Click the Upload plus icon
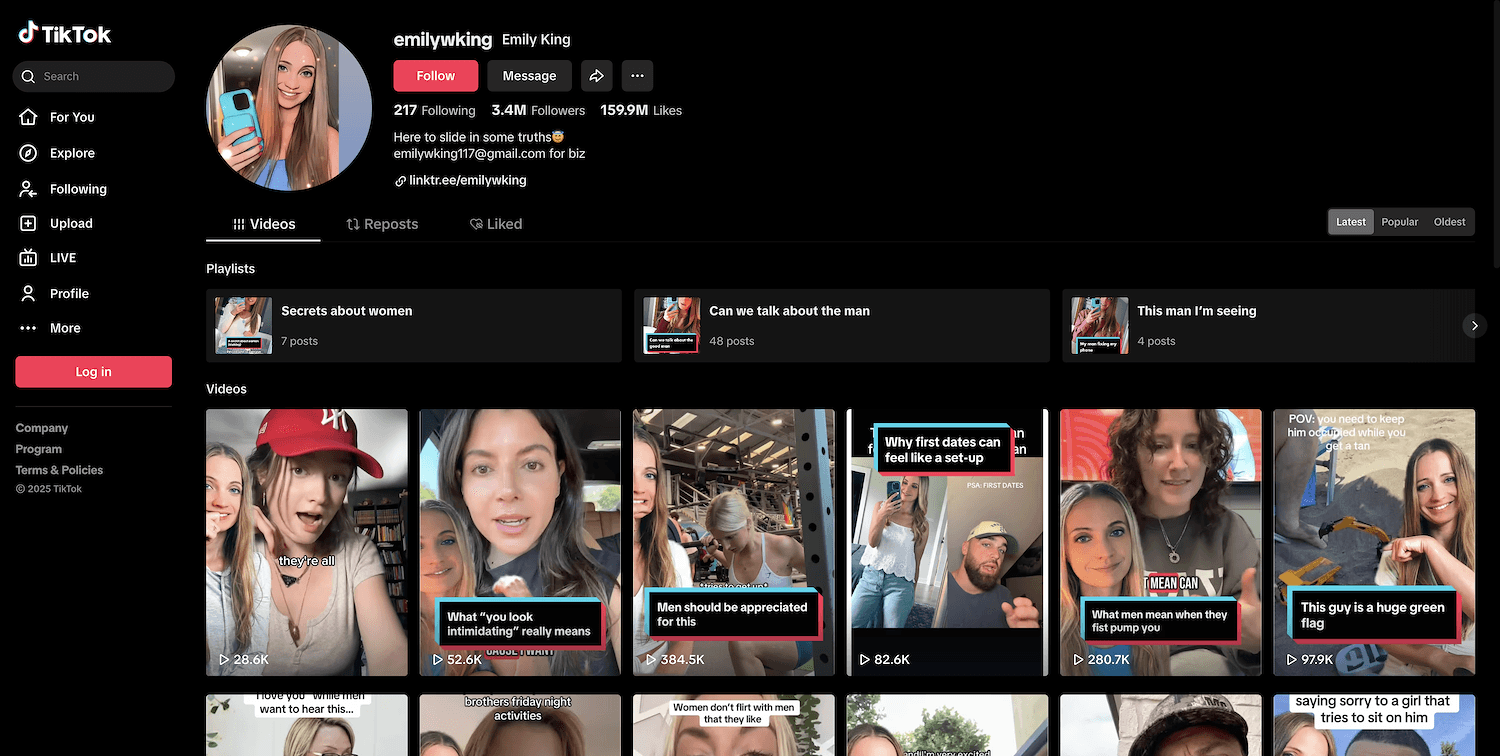 tap(29, 224)
